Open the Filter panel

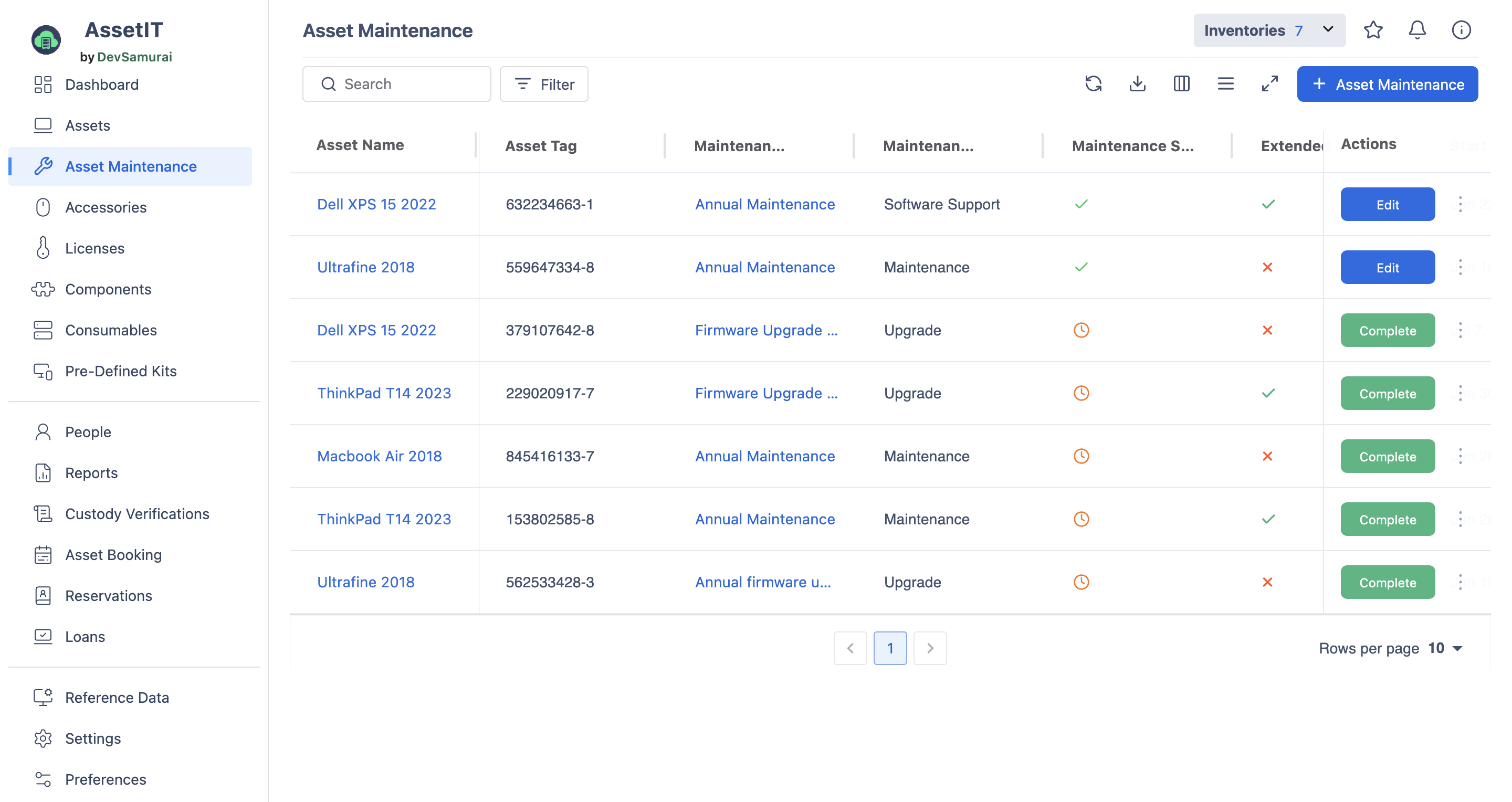coord(543,84)
